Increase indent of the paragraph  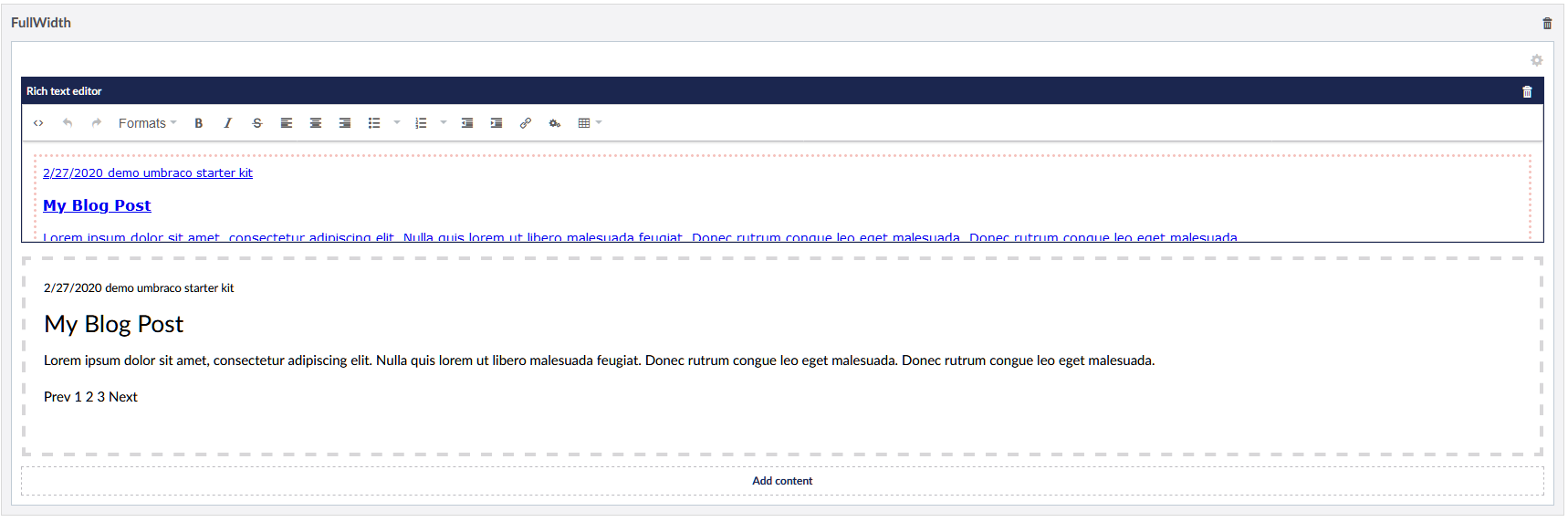pyautogui.click(x=497, y=123)
